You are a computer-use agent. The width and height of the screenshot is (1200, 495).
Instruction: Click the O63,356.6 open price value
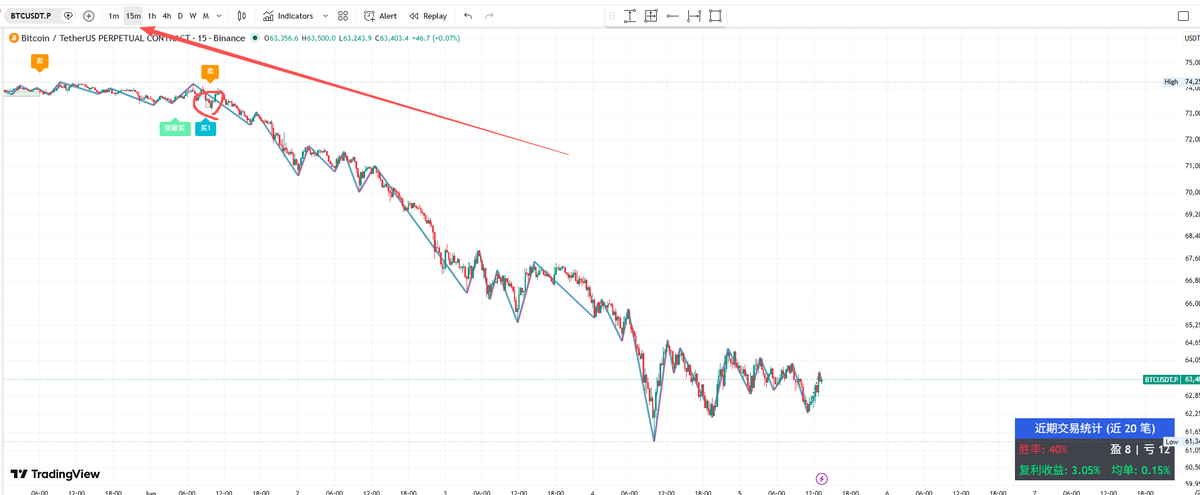[x=279, y=38]
